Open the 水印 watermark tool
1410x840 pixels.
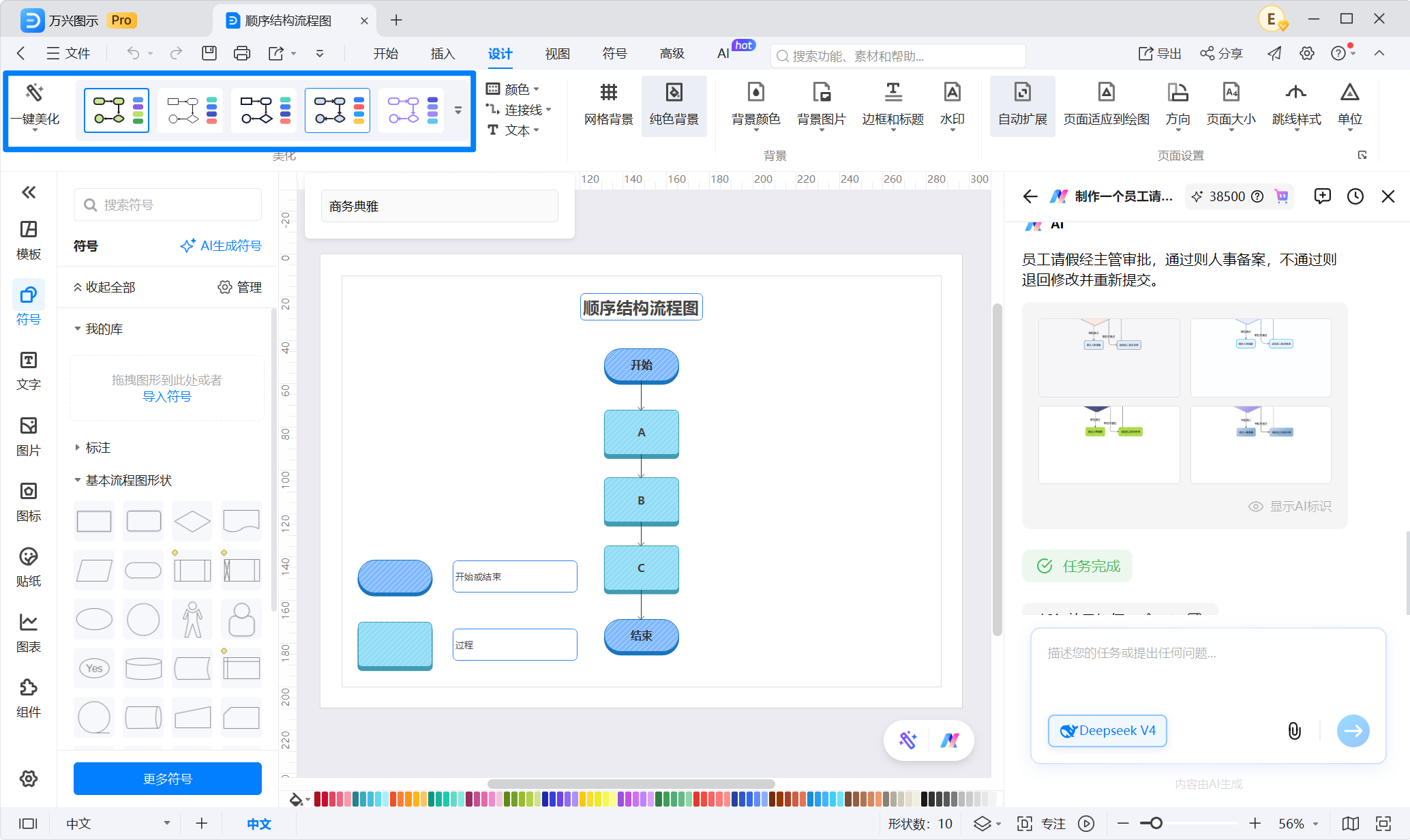coord(952,105)
